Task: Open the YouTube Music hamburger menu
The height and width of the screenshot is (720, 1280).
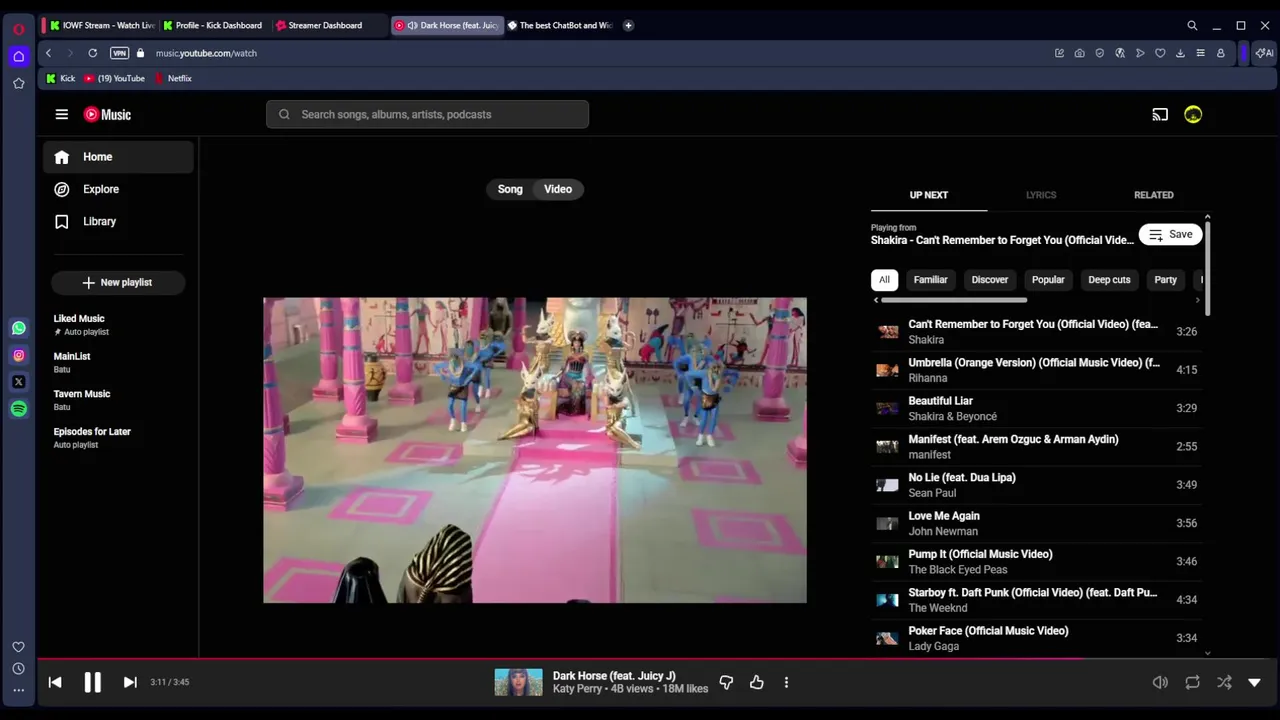Action: [62, 114]
